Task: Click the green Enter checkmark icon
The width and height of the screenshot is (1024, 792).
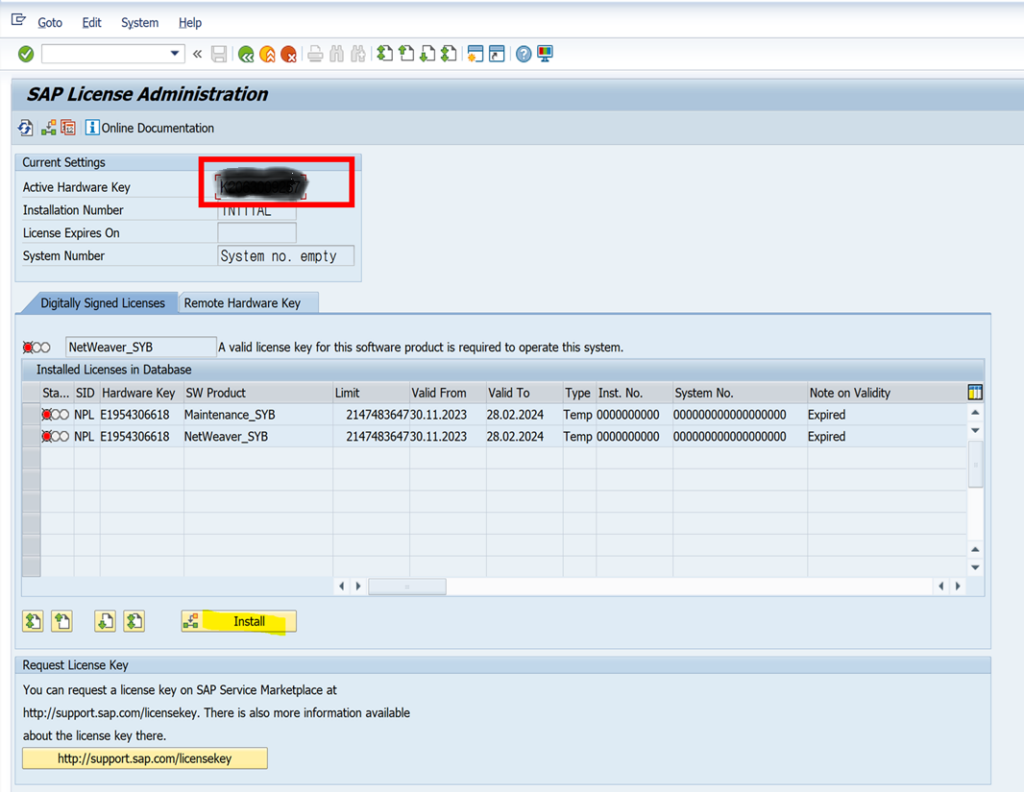Action: click(25, 54)
